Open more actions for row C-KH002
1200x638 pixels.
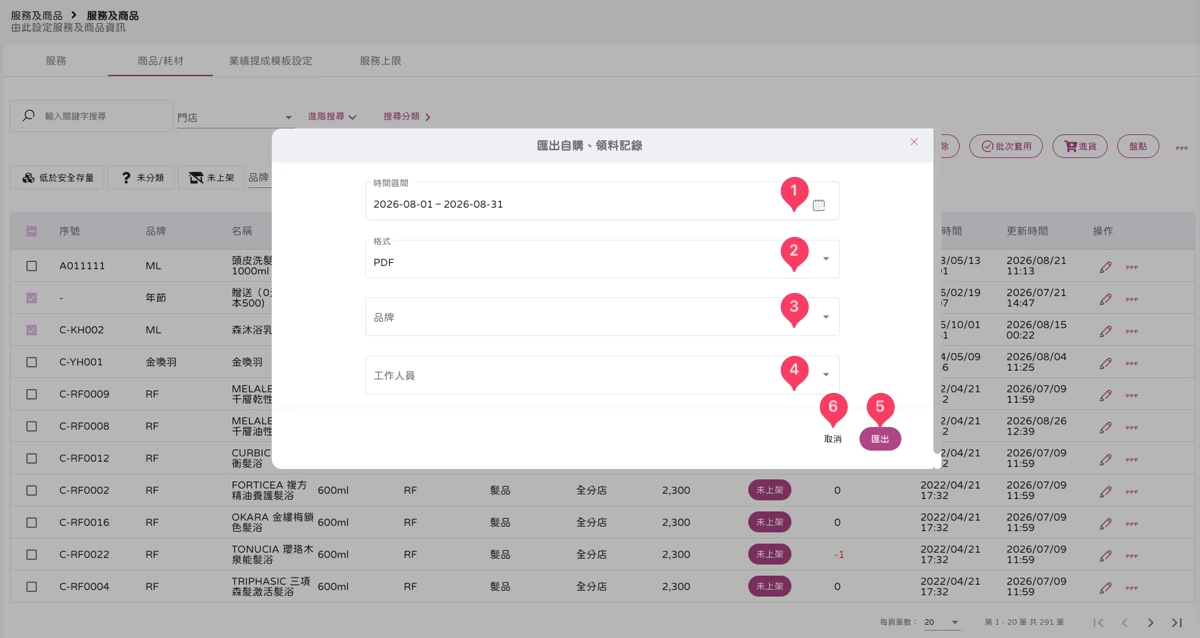tap(1132, 331)
